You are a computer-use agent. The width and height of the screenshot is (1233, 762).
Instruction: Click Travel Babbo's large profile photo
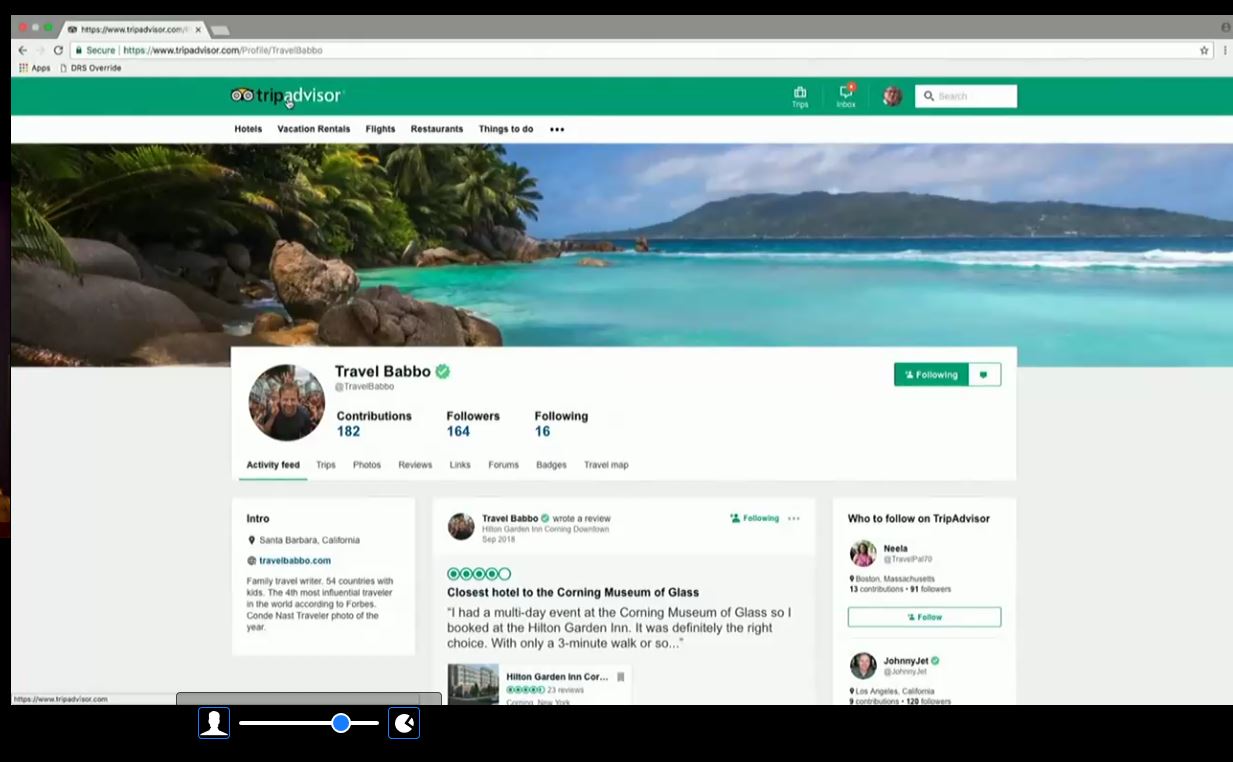(x=287, y=402)
